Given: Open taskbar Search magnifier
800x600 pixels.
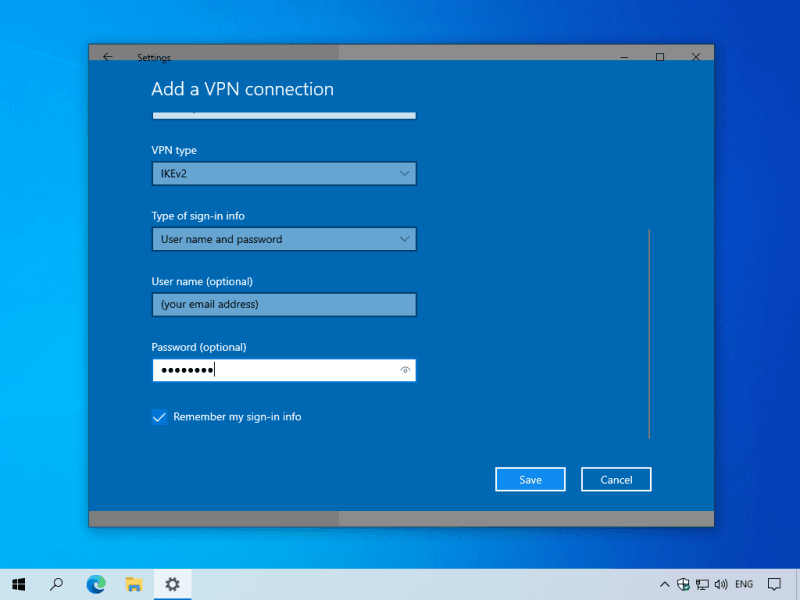Looking at the screenshot, I should click(x=57, y=584).
